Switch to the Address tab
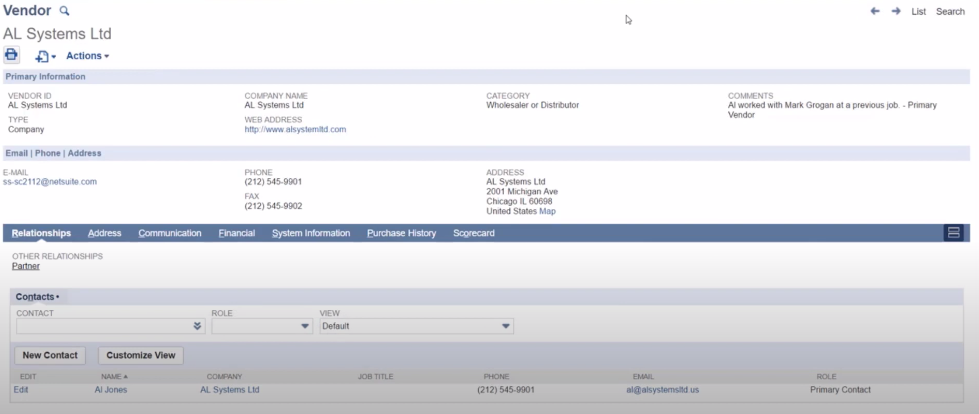Viewport: 979px width, 414px height. click(x=104, y=233)
